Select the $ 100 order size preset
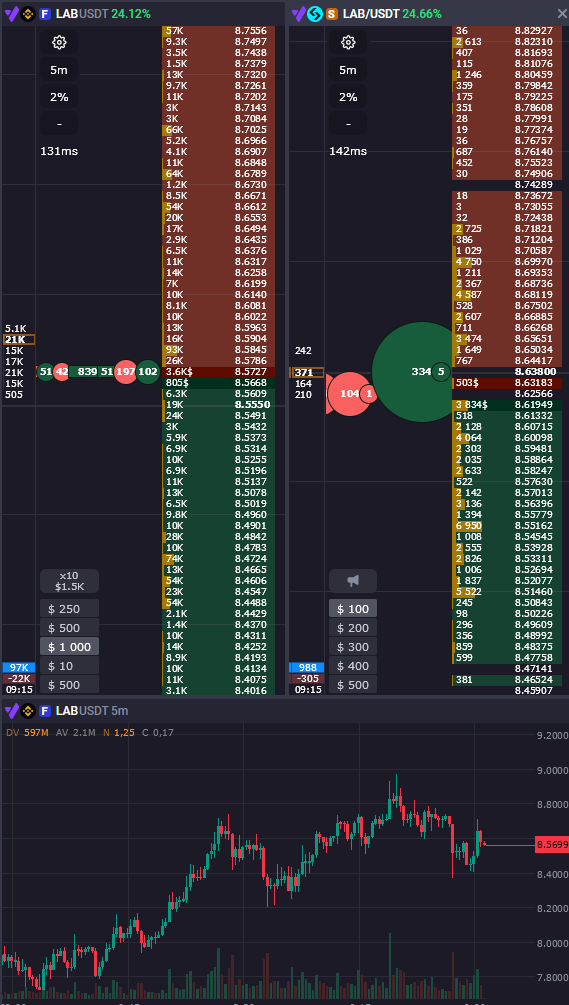569x1005 pixels. click(353, 608)
